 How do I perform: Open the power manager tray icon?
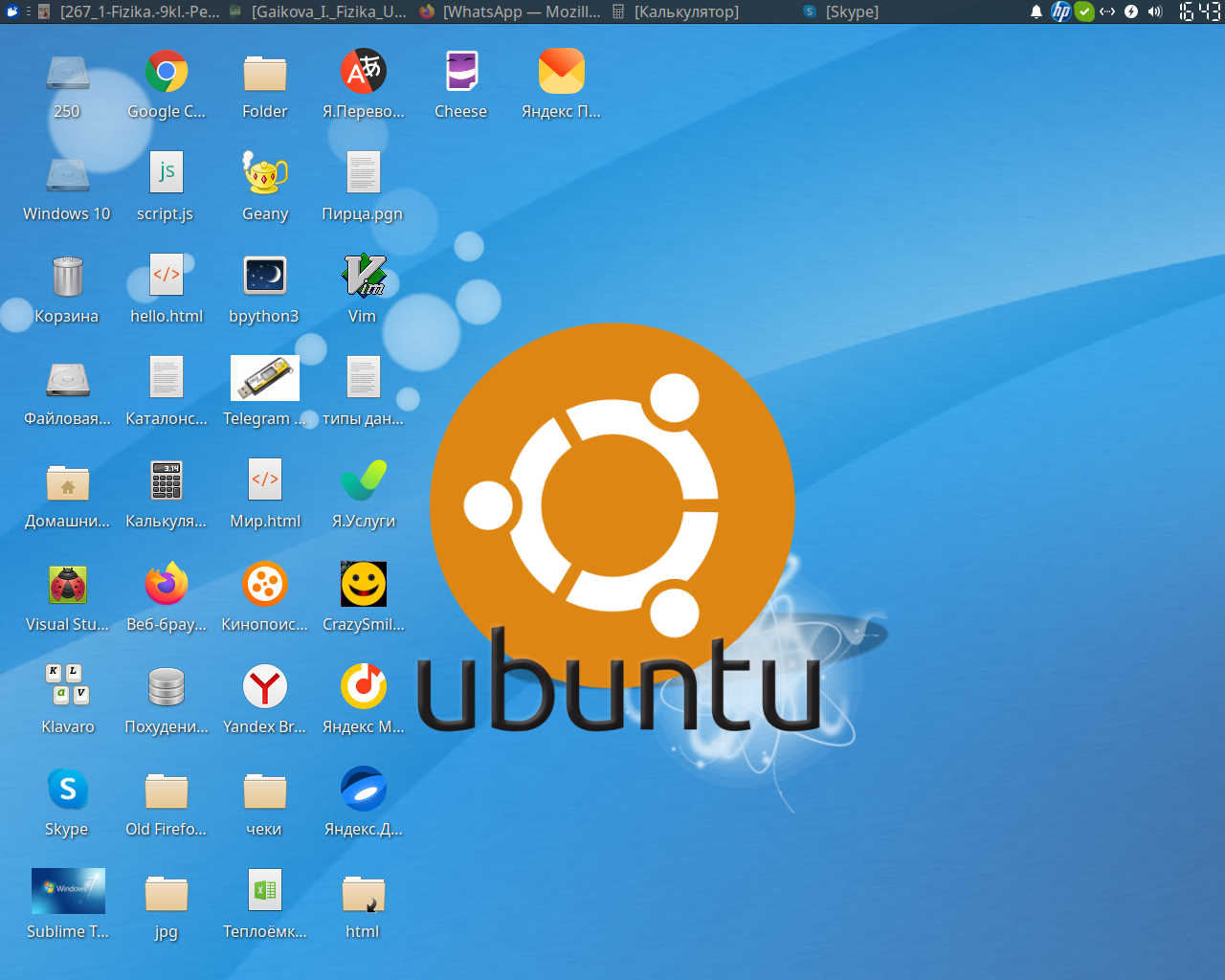click(1131, 11)
